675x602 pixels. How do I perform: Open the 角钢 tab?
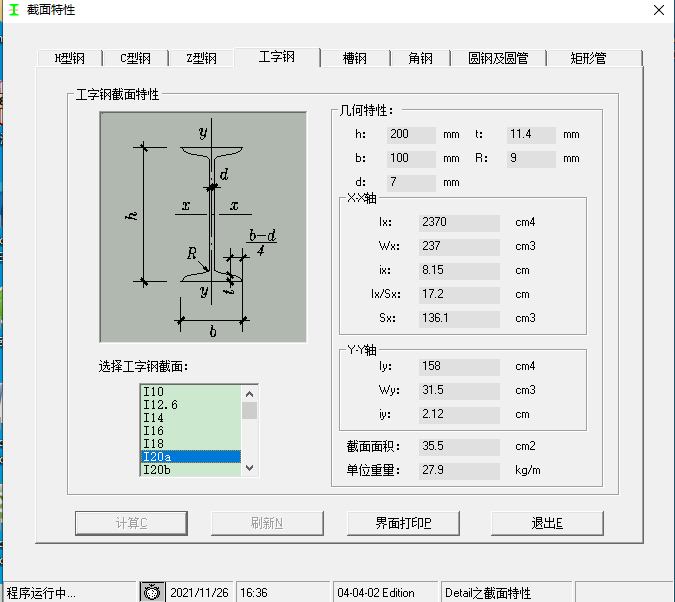420,58
